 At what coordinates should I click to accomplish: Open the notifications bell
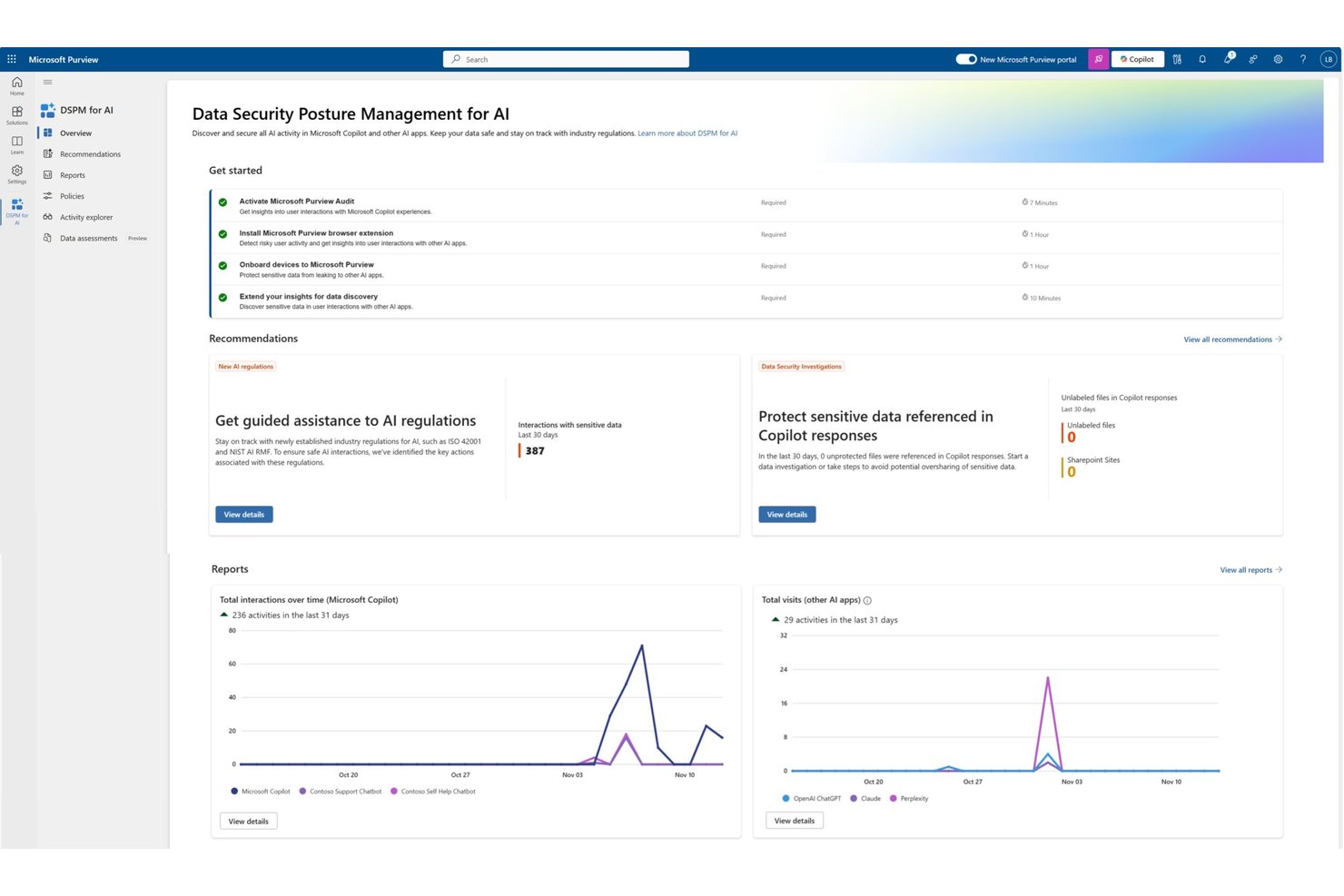click(1202, 59)
